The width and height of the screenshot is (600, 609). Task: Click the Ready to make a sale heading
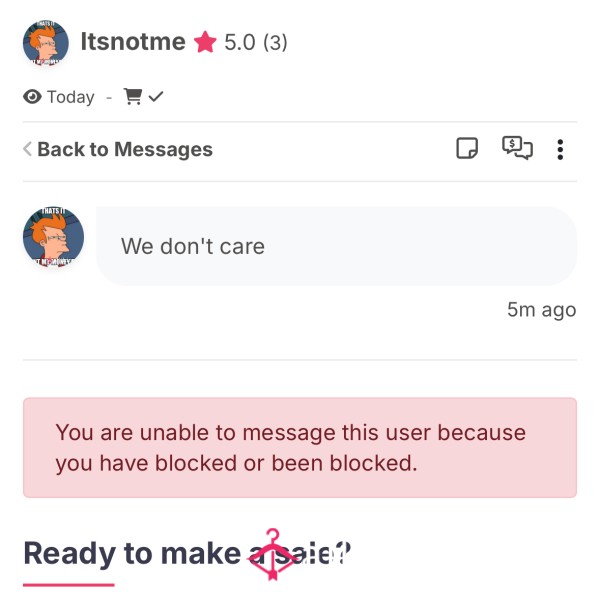187,554
